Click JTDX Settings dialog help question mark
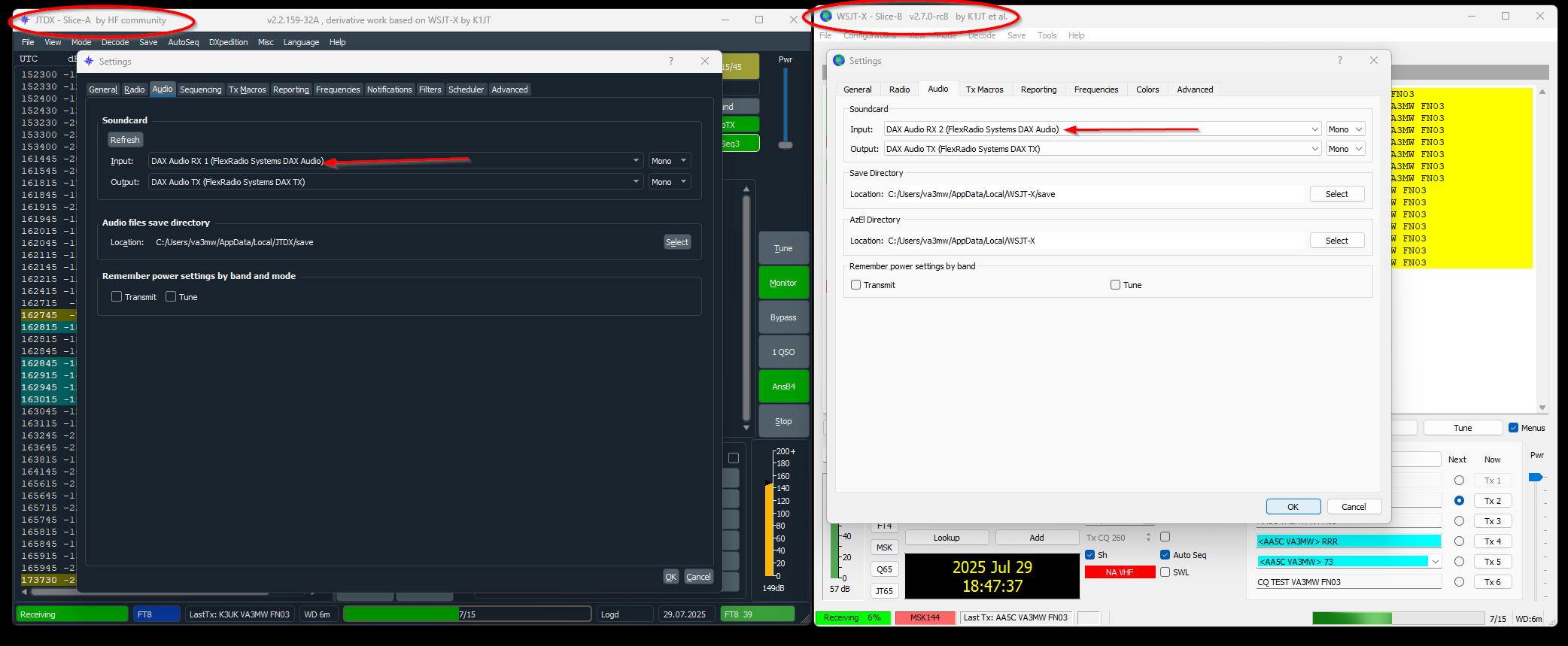 670,61
